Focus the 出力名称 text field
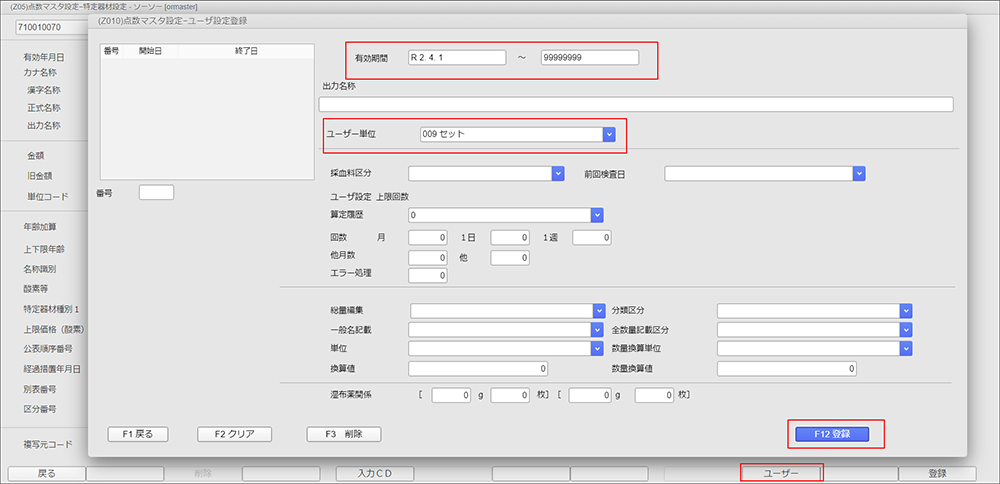 tap(635, 104)
